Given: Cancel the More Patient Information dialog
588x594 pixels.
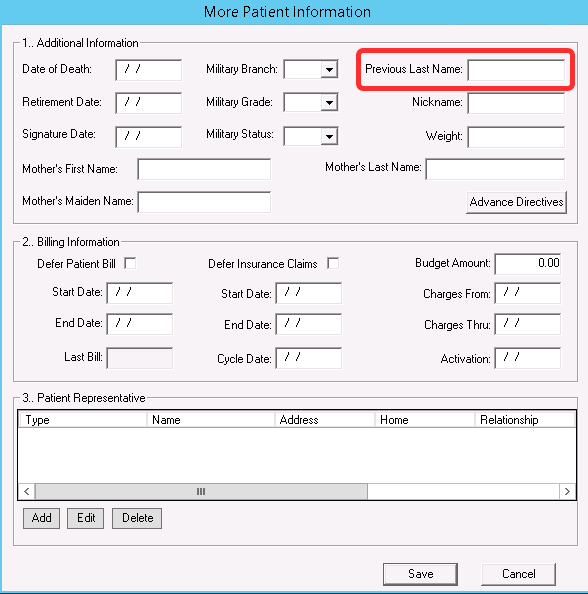Looking at the screenshot, I should [x=518, y=574].
